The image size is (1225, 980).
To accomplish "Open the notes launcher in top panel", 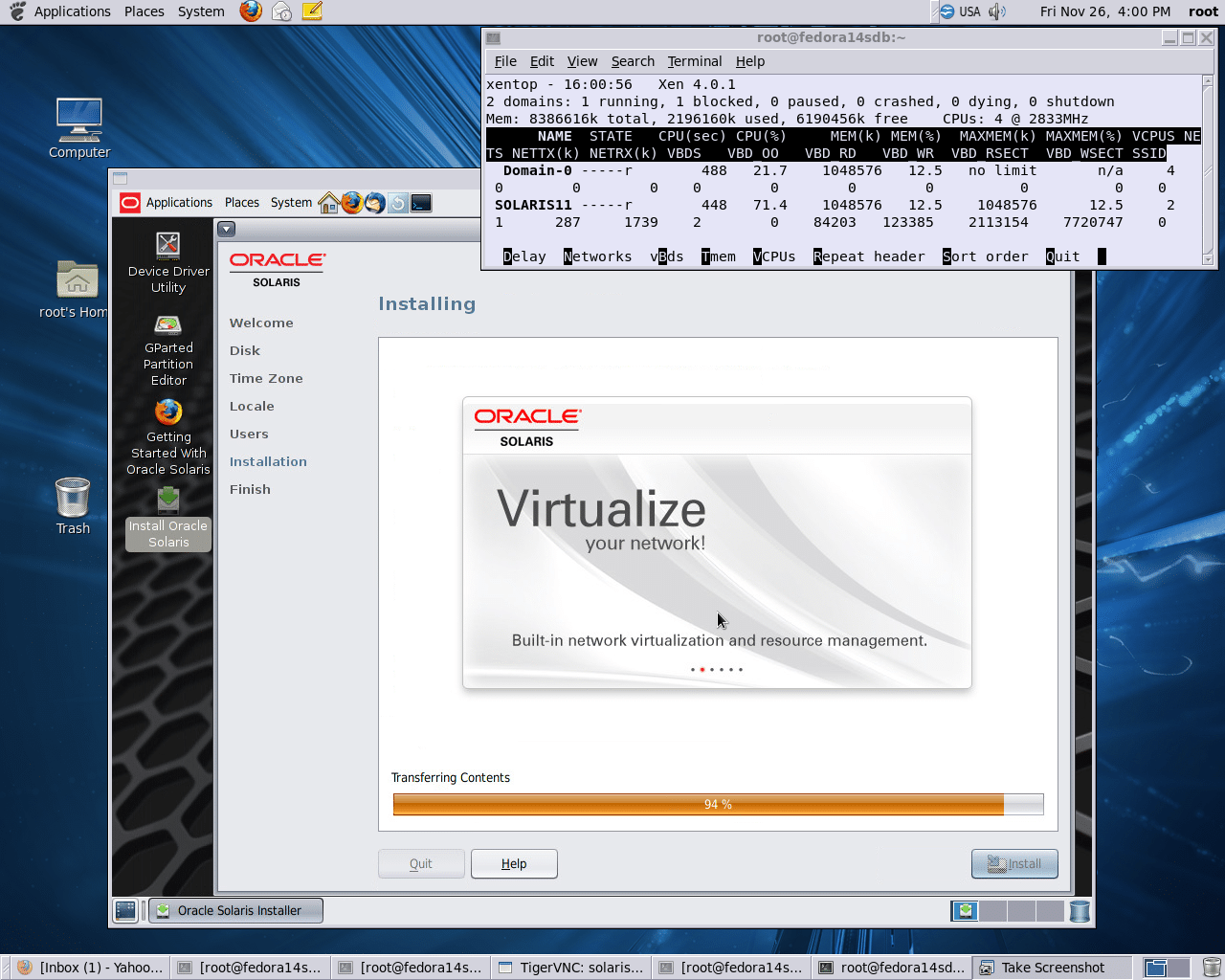I will click(x=312, y=11).
